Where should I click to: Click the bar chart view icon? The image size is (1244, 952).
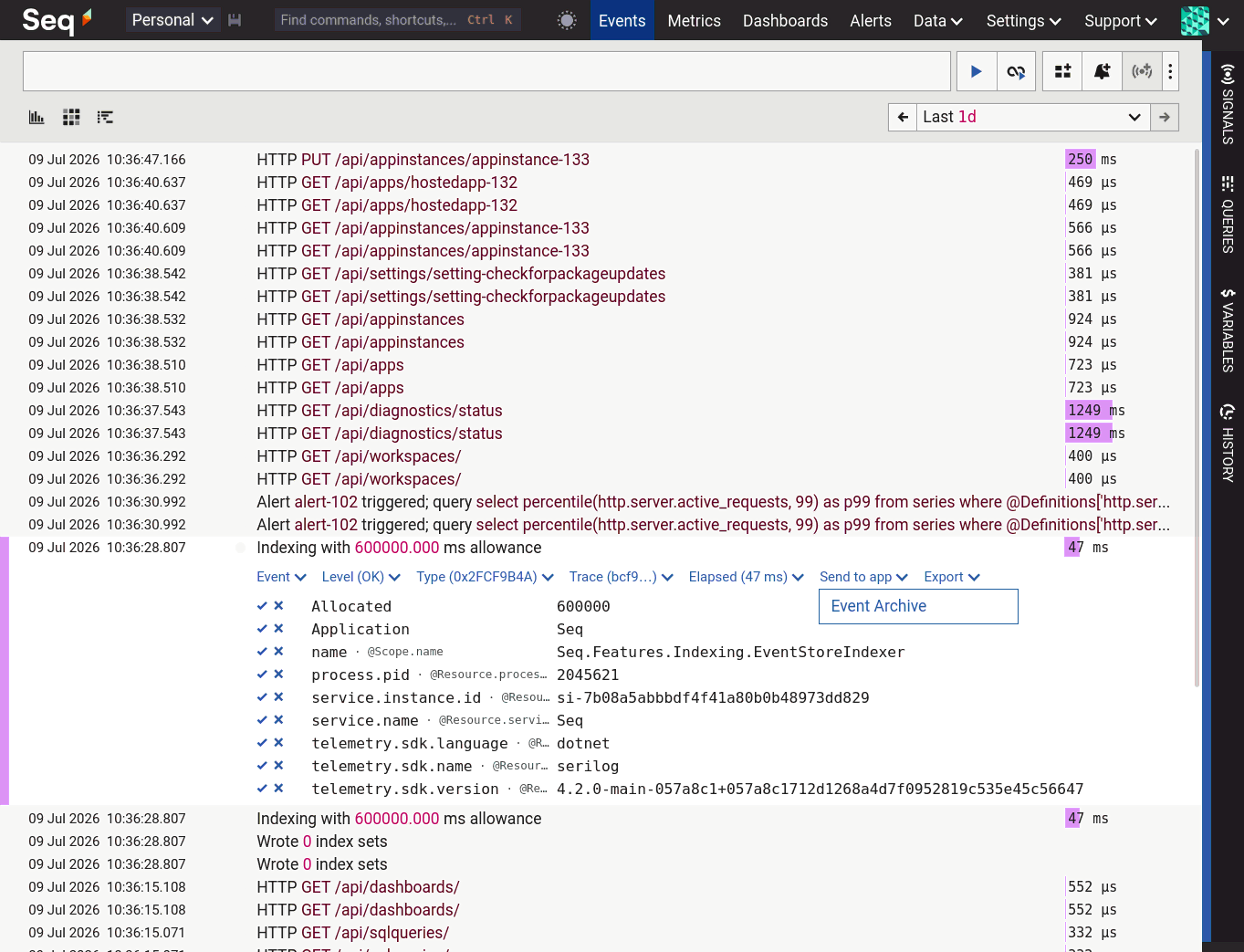coord(37,117)
